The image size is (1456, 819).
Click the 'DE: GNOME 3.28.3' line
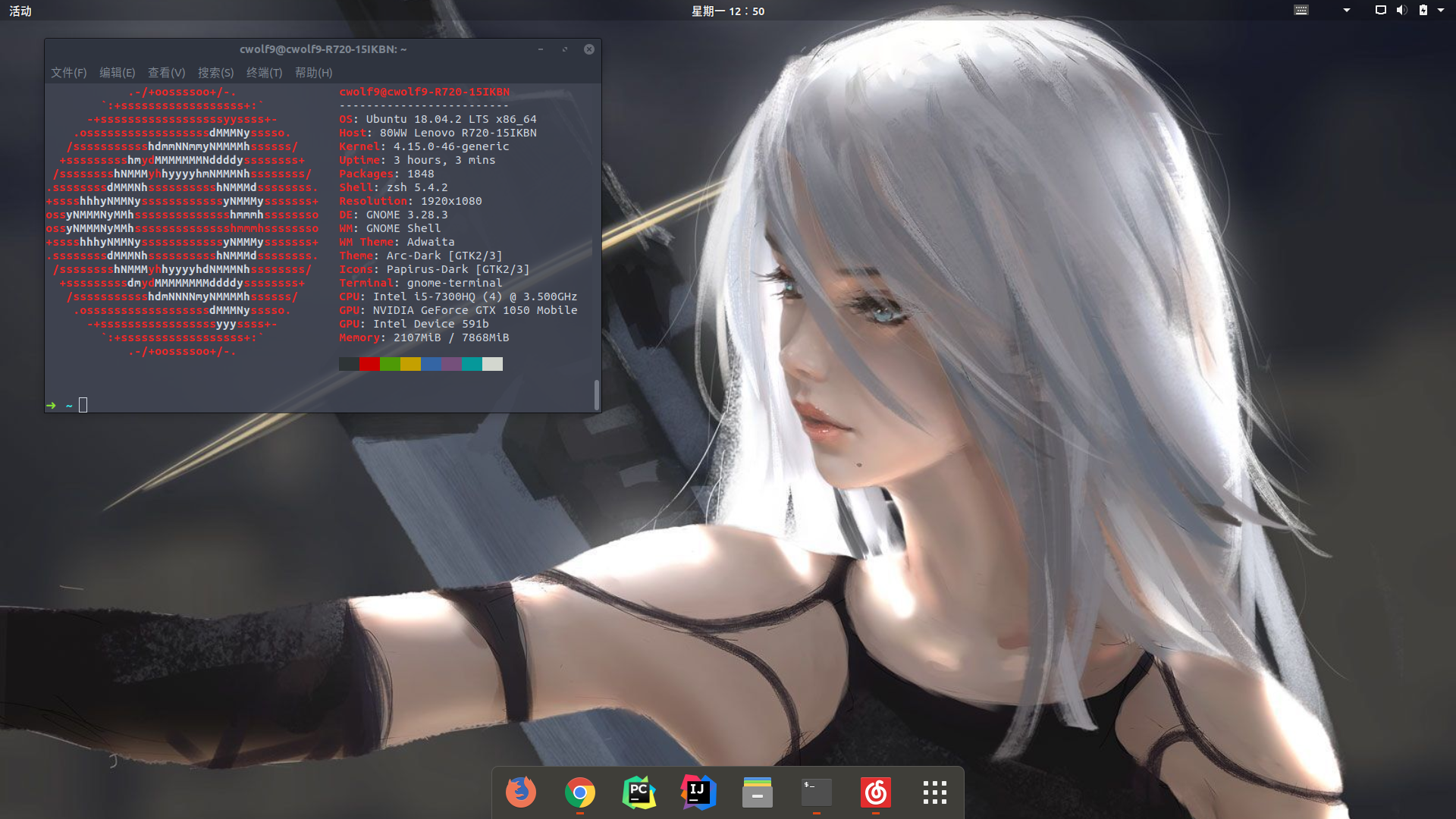coord(394,215)
